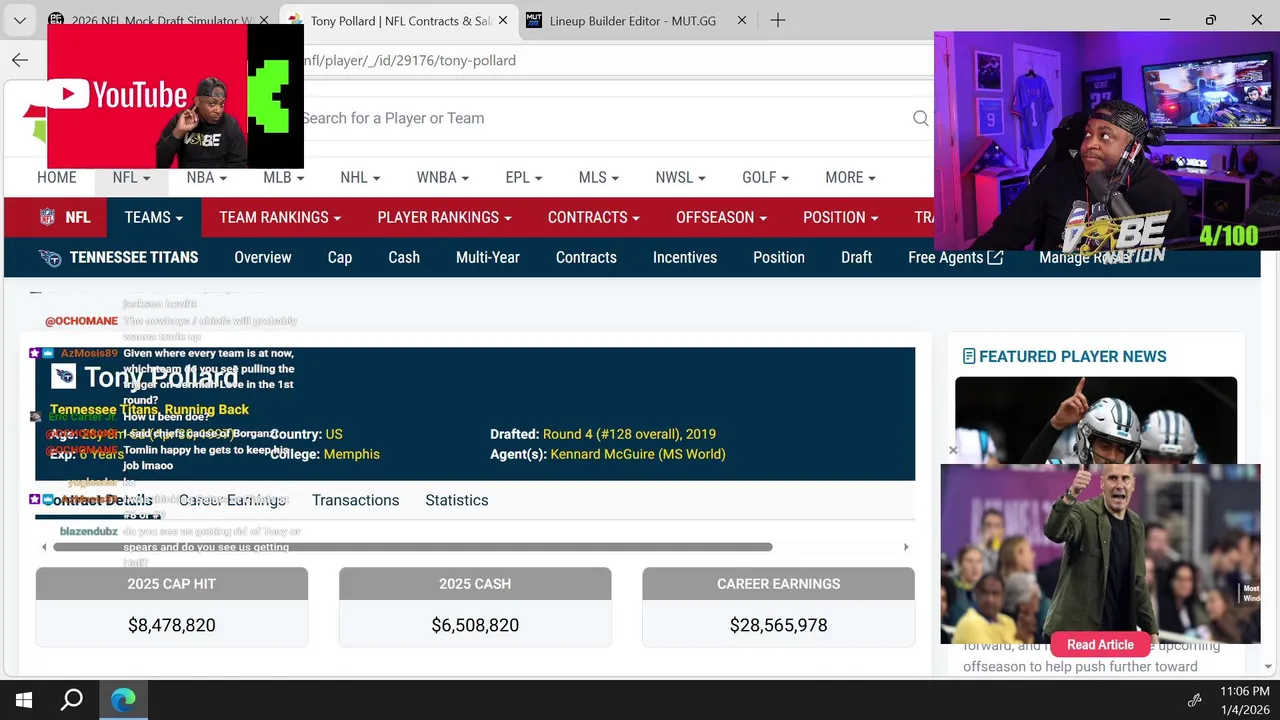Open the OFFSEASON menu
The image size is (1280, 720).
tap(721, 217)
